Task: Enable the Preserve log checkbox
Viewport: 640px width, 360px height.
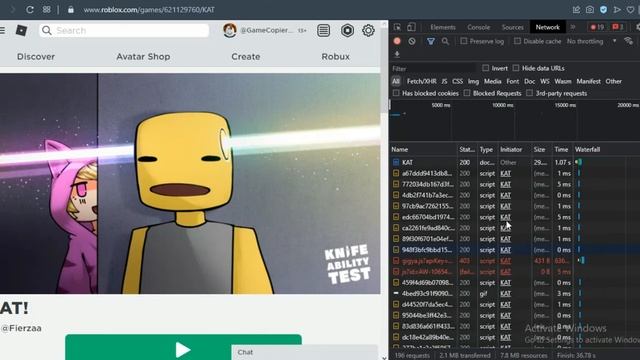Action: pyautogui.click(x=464, y=41)
